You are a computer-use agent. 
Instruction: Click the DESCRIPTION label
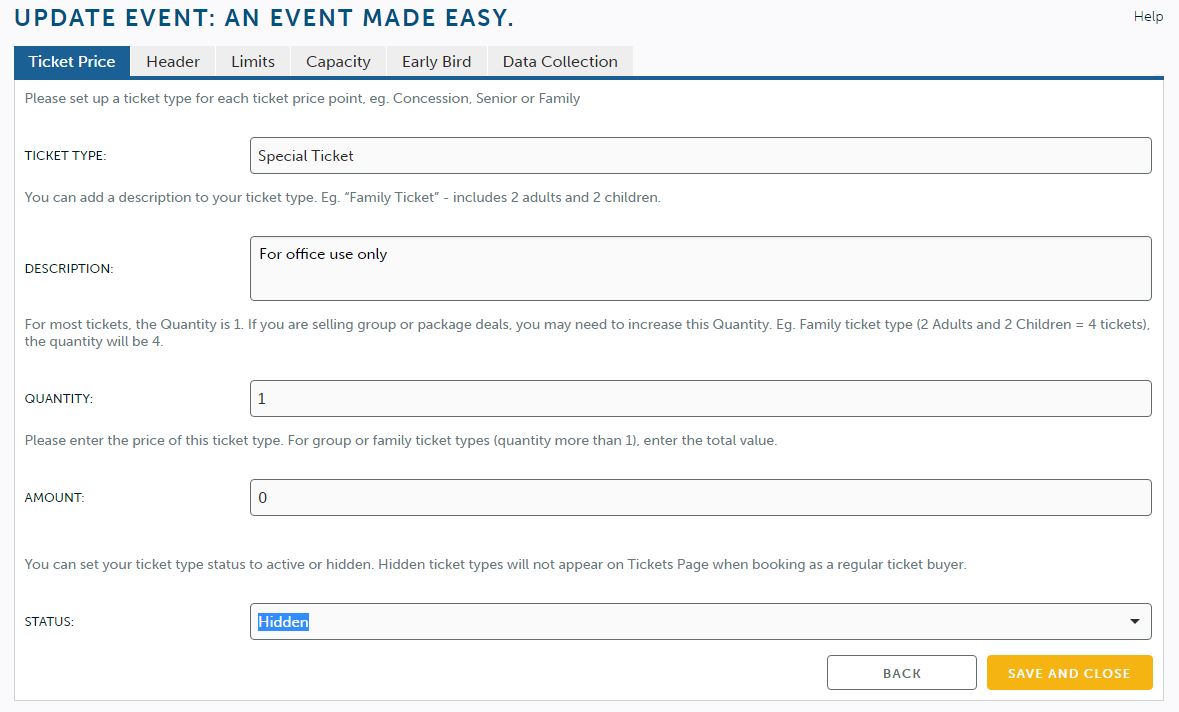pos(69,268)
